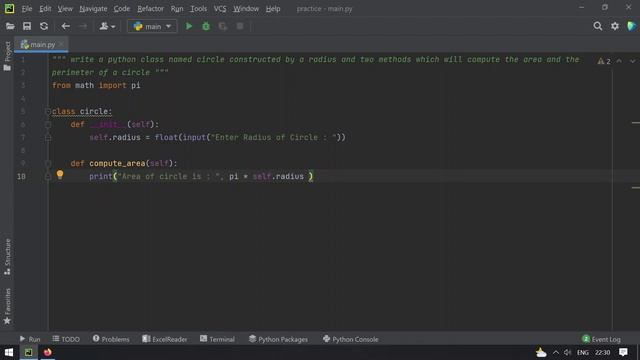The image size is (640, 360).
Task: Open the Problems tool window
Action: click(111, 339)
